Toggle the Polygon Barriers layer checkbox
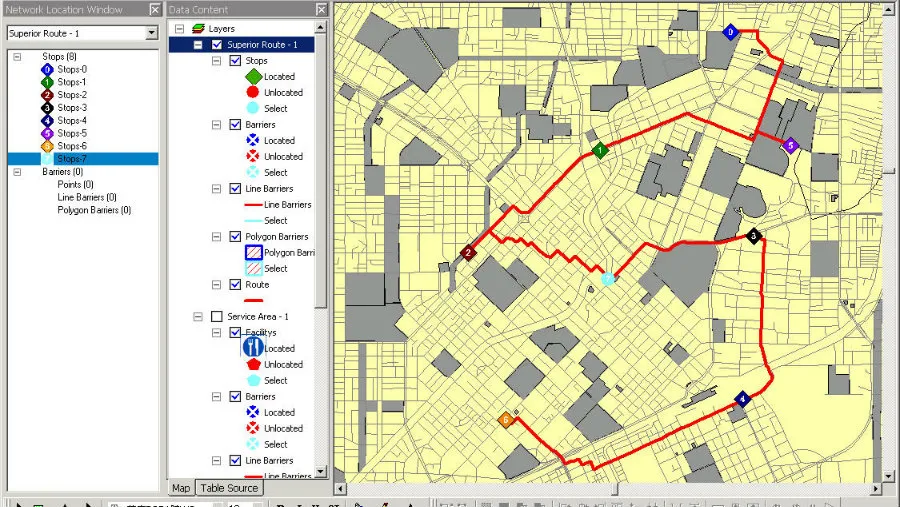 tap(235, 237)
